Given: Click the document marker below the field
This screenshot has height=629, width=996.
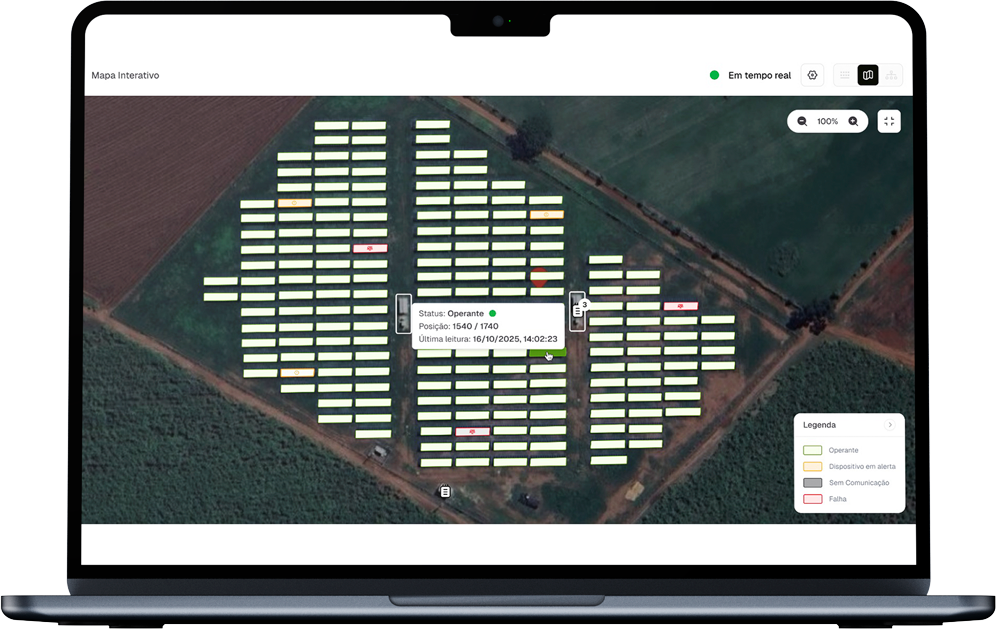Looking at the screenshot, I should [445, 491].
